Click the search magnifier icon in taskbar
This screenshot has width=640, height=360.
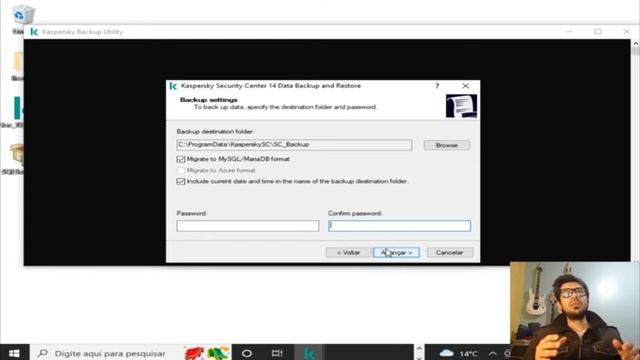point(42,353)
